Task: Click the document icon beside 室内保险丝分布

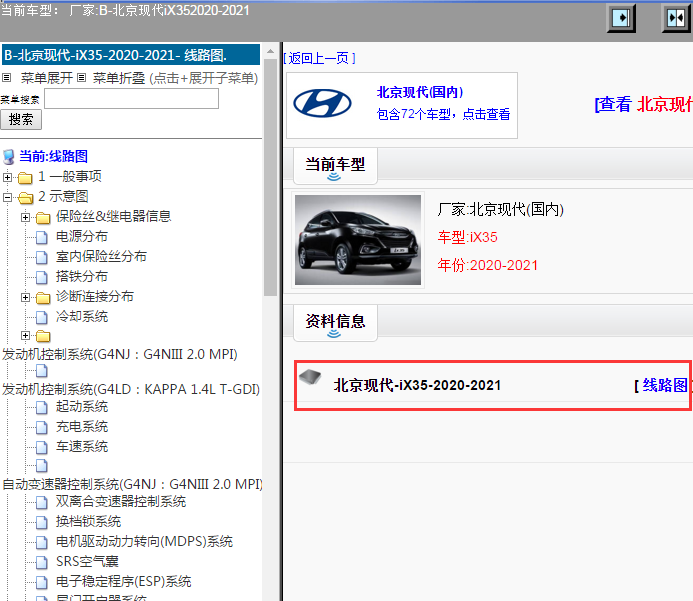Action: pos(42,257)
